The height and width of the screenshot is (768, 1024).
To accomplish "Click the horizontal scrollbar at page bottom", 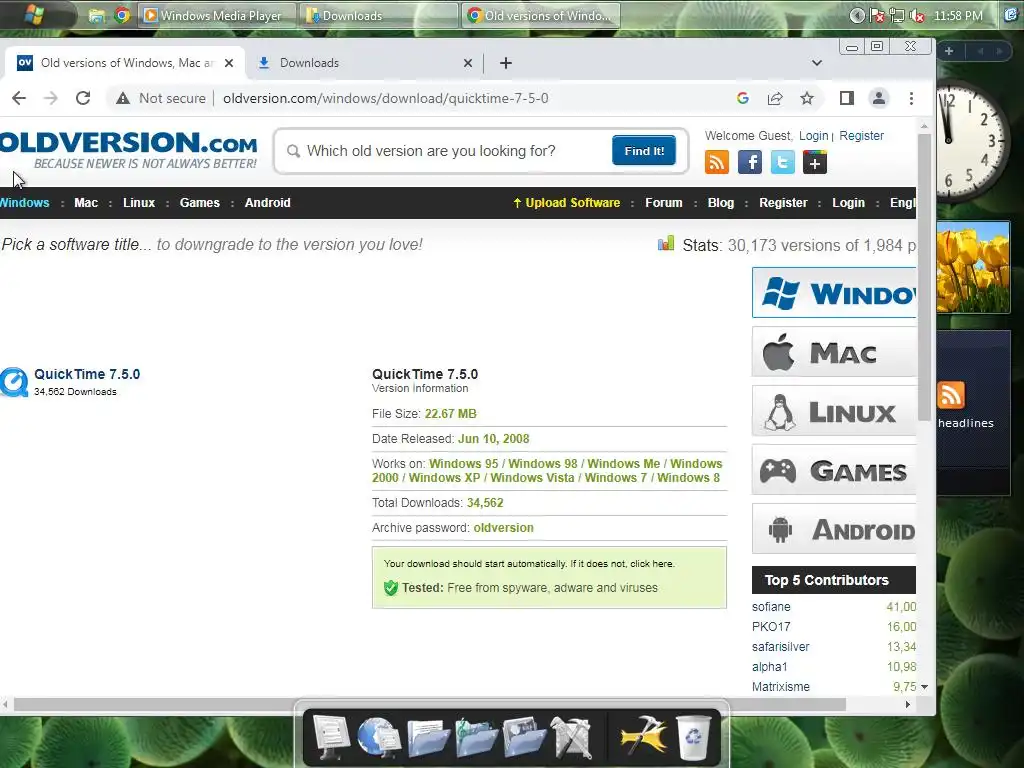I will (x=430, y=705).
